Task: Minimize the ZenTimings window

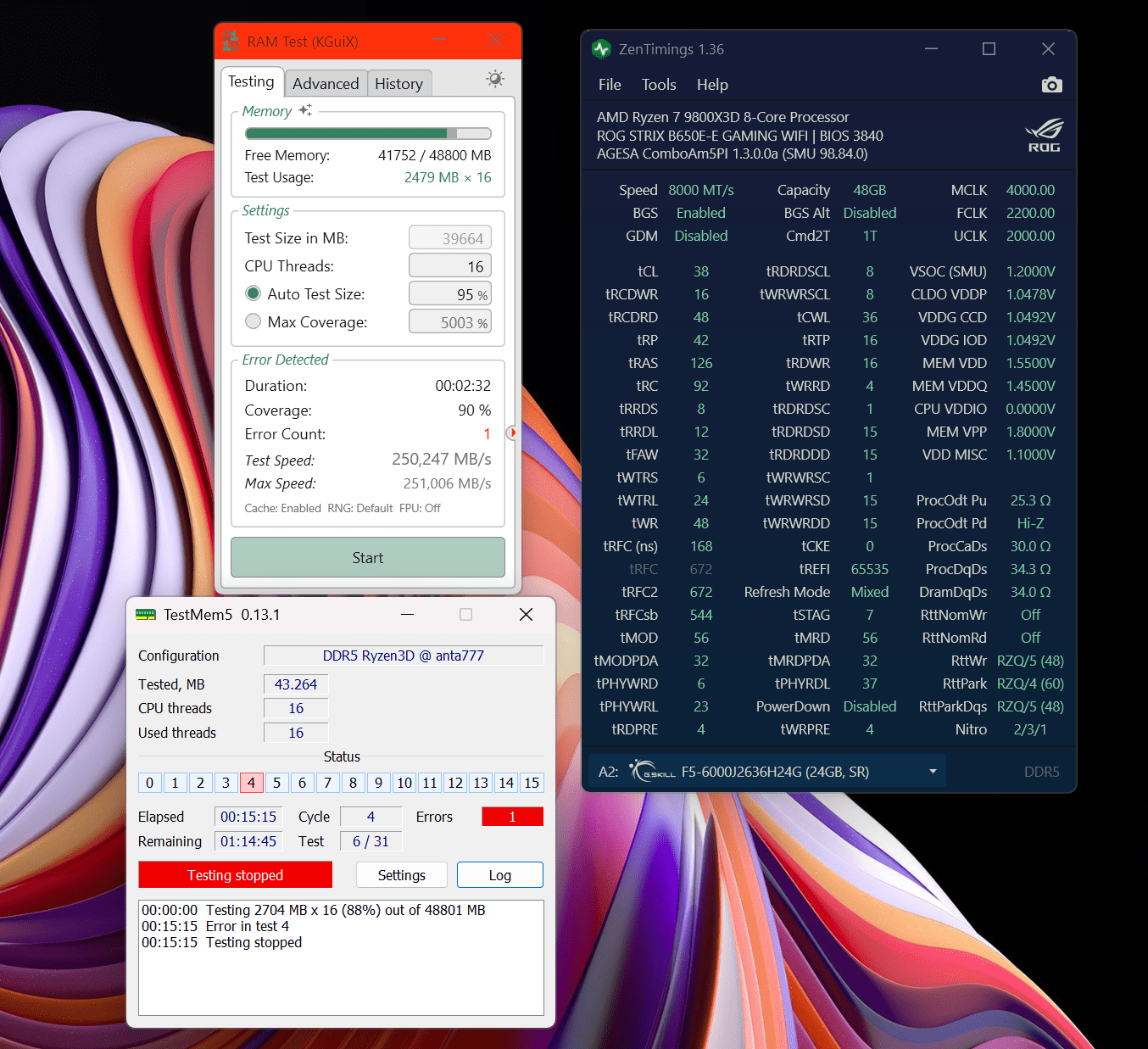Action: [931, 49]
